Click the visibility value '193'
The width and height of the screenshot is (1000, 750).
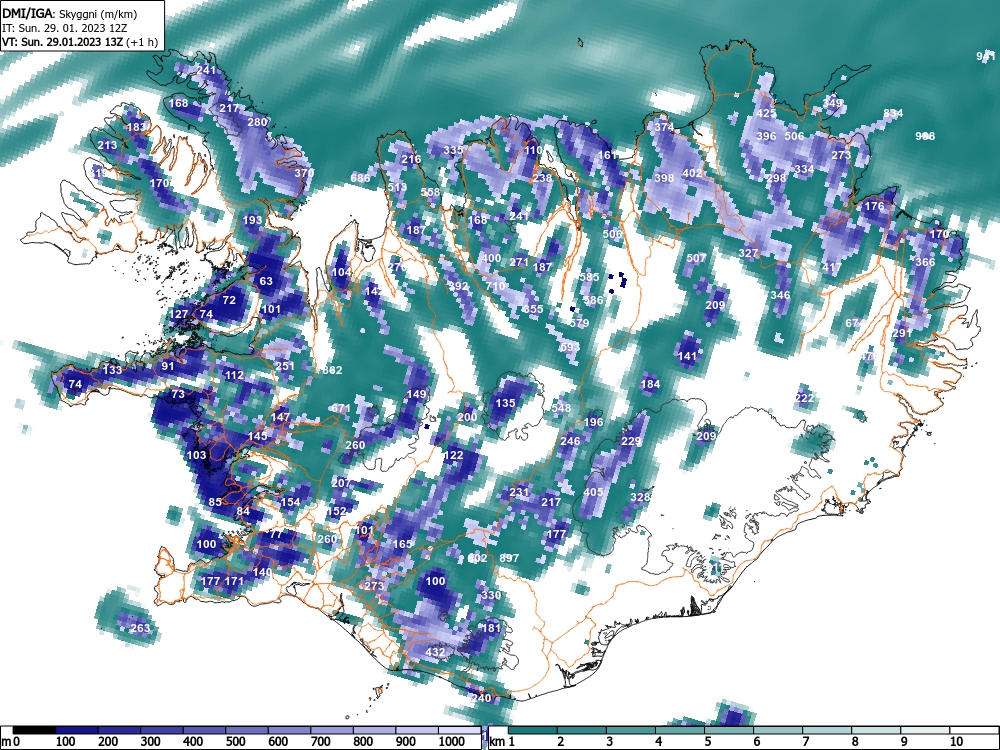coord(252,220)
